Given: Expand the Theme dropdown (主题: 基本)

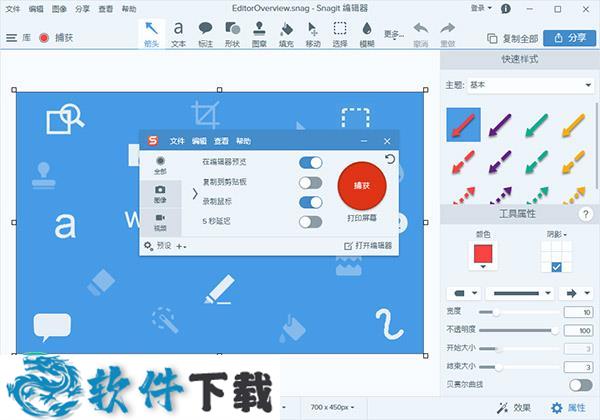Looking at the screenshot, I should [x=531, y=85].
